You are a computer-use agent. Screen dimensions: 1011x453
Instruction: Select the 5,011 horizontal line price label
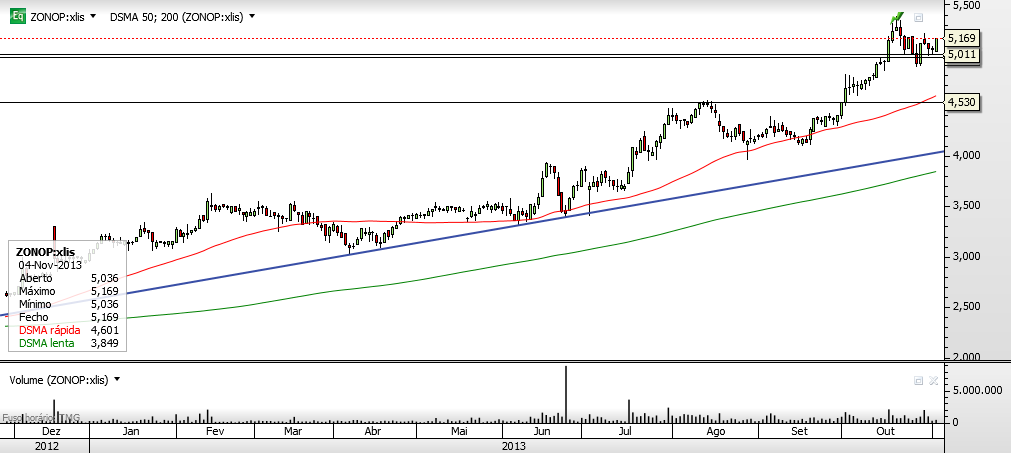[962, 55]
